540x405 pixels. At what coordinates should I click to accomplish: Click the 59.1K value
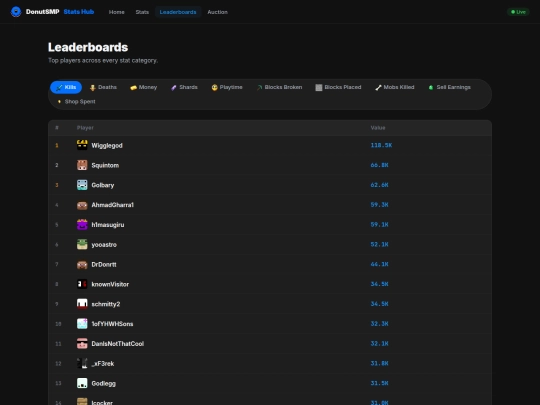pyautogui.click(x=379, y=225)
